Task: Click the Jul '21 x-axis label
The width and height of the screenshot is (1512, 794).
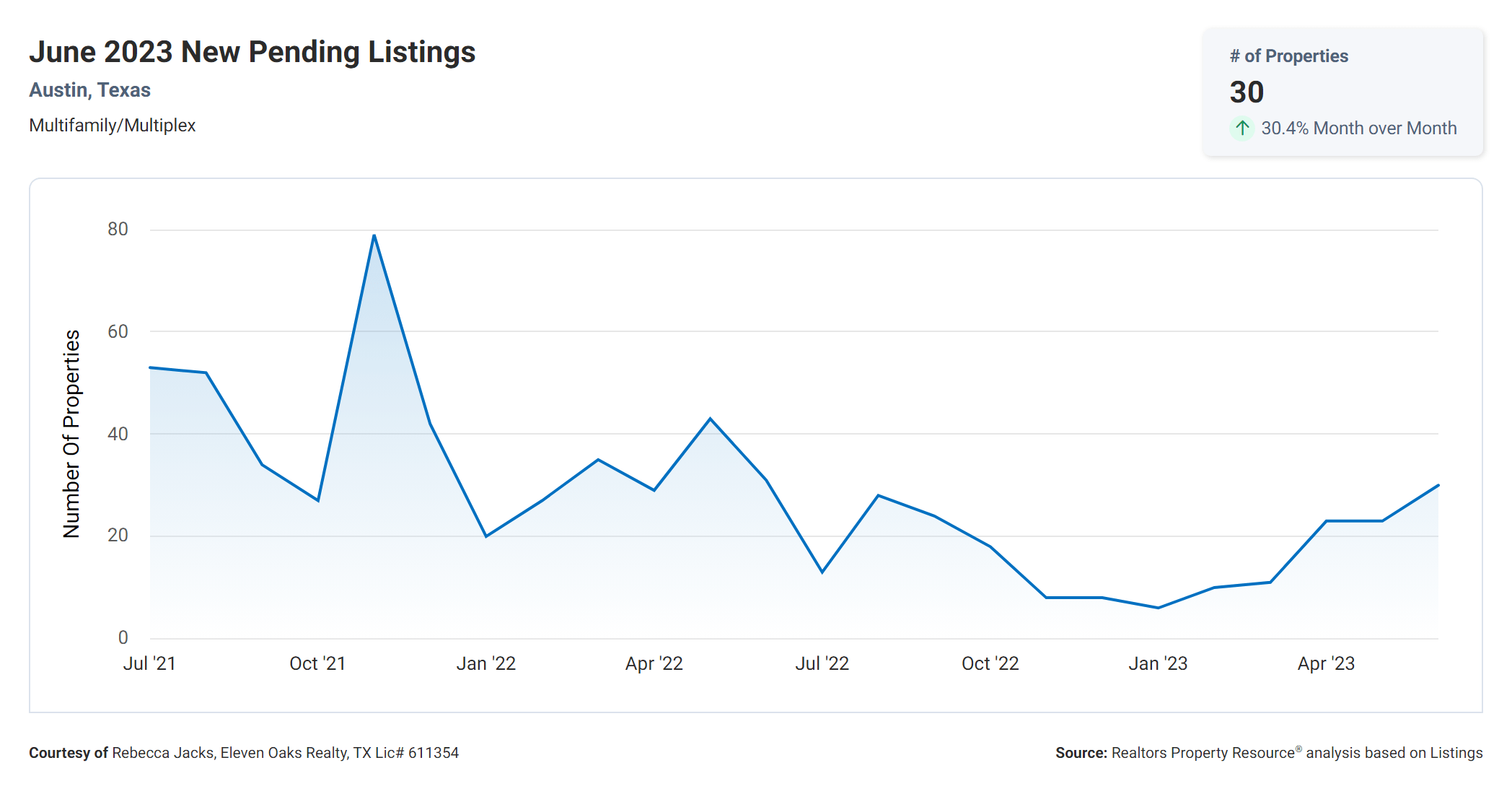Action: point(149,663)
